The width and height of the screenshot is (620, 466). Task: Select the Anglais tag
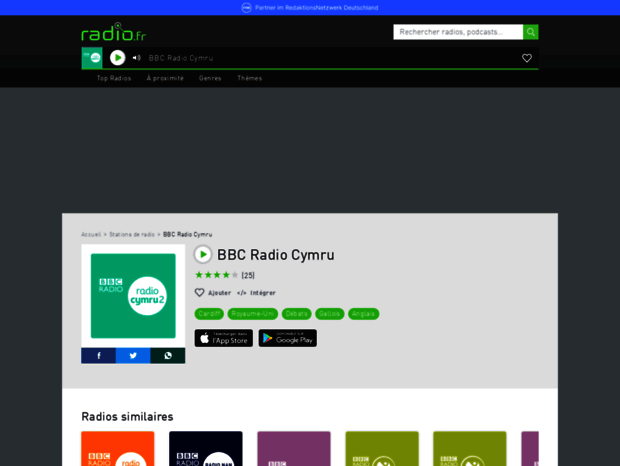pos(363,314)
